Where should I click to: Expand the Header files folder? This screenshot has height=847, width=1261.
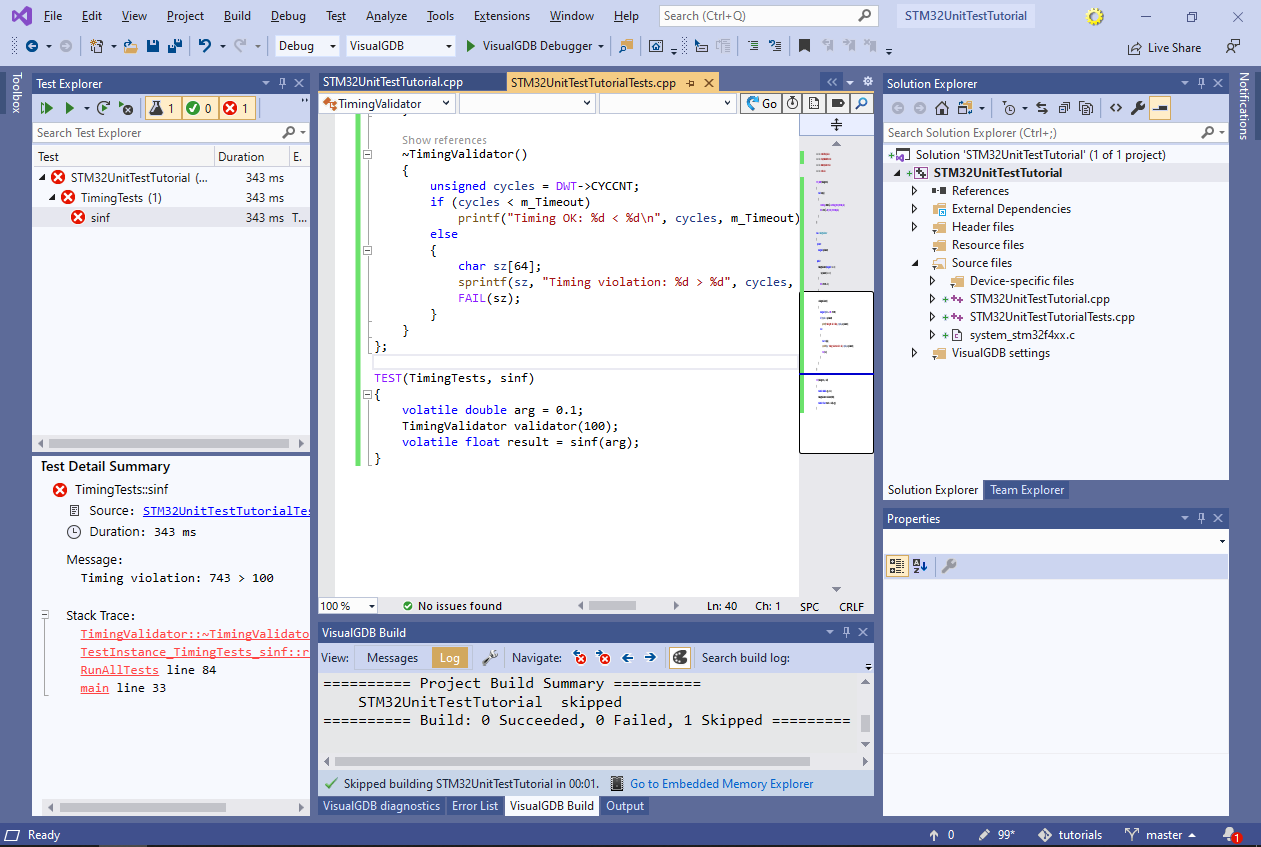pyautogui.click(x=914, y=227)
